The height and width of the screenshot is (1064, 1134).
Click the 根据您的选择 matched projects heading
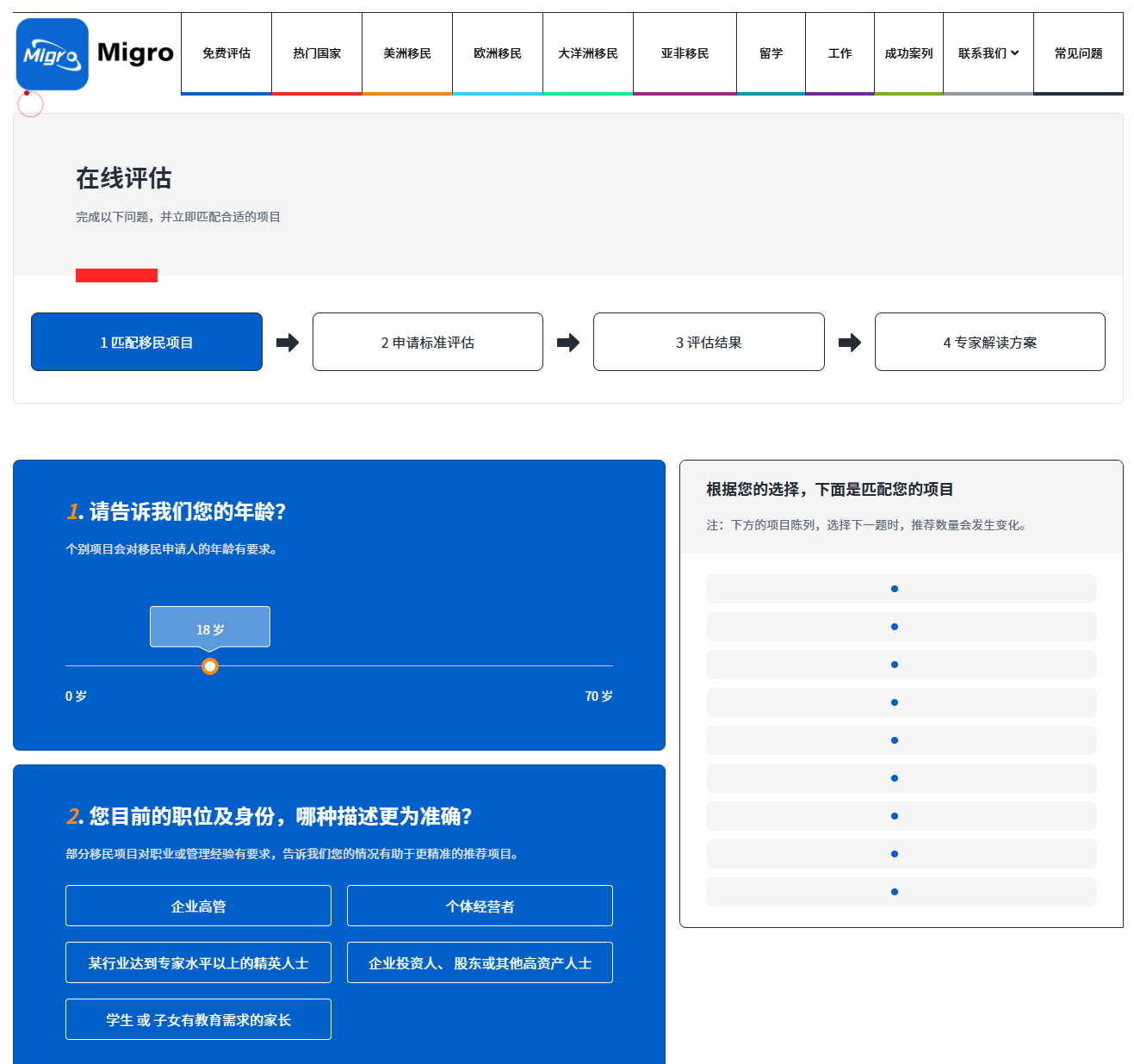click(x=830, y=489)
